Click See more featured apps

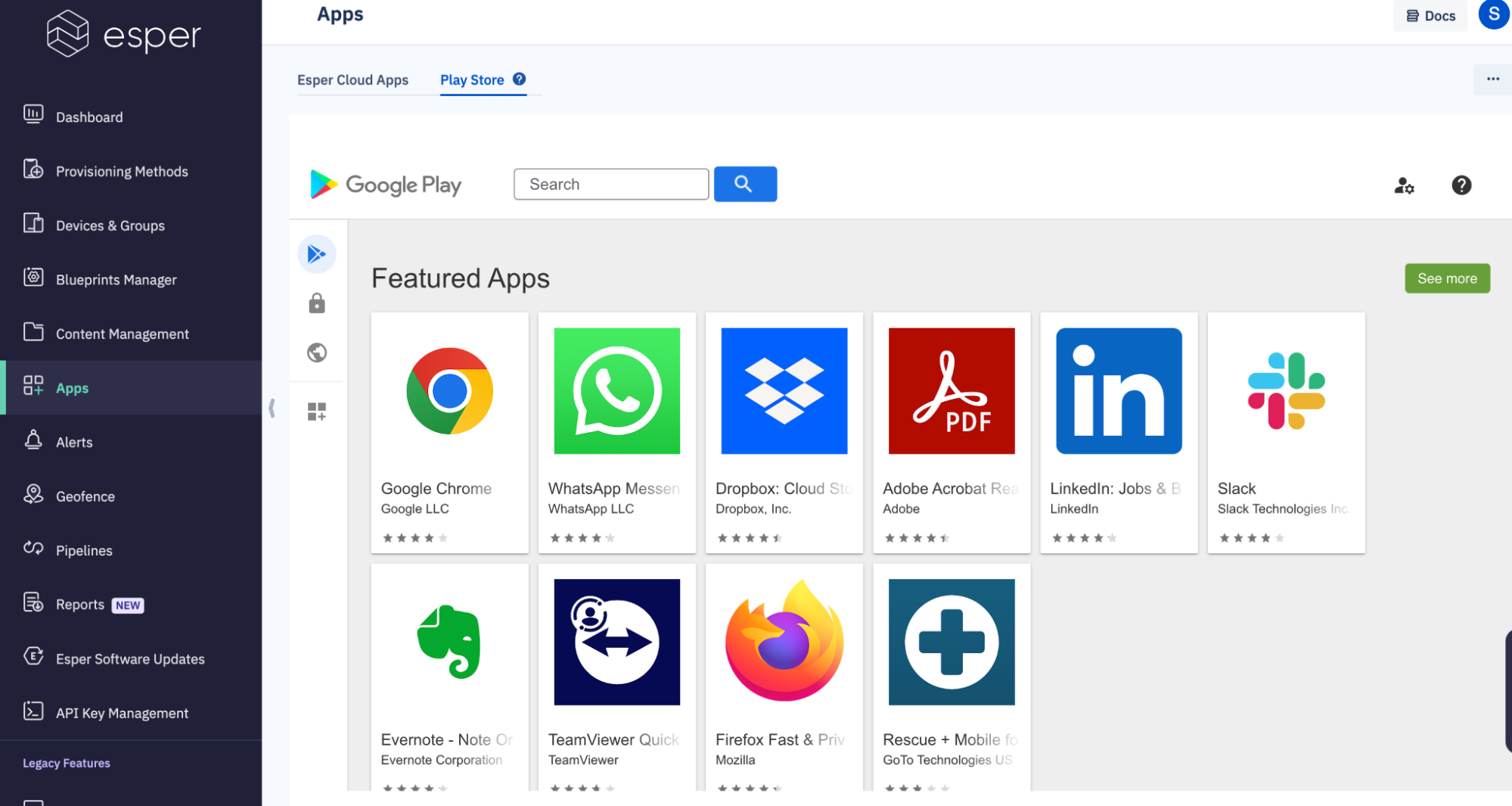pos(1446,278)
